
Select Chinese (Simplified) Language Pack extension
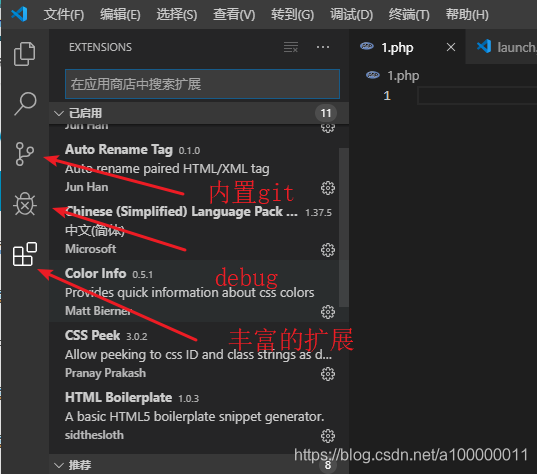pos(194,230)
